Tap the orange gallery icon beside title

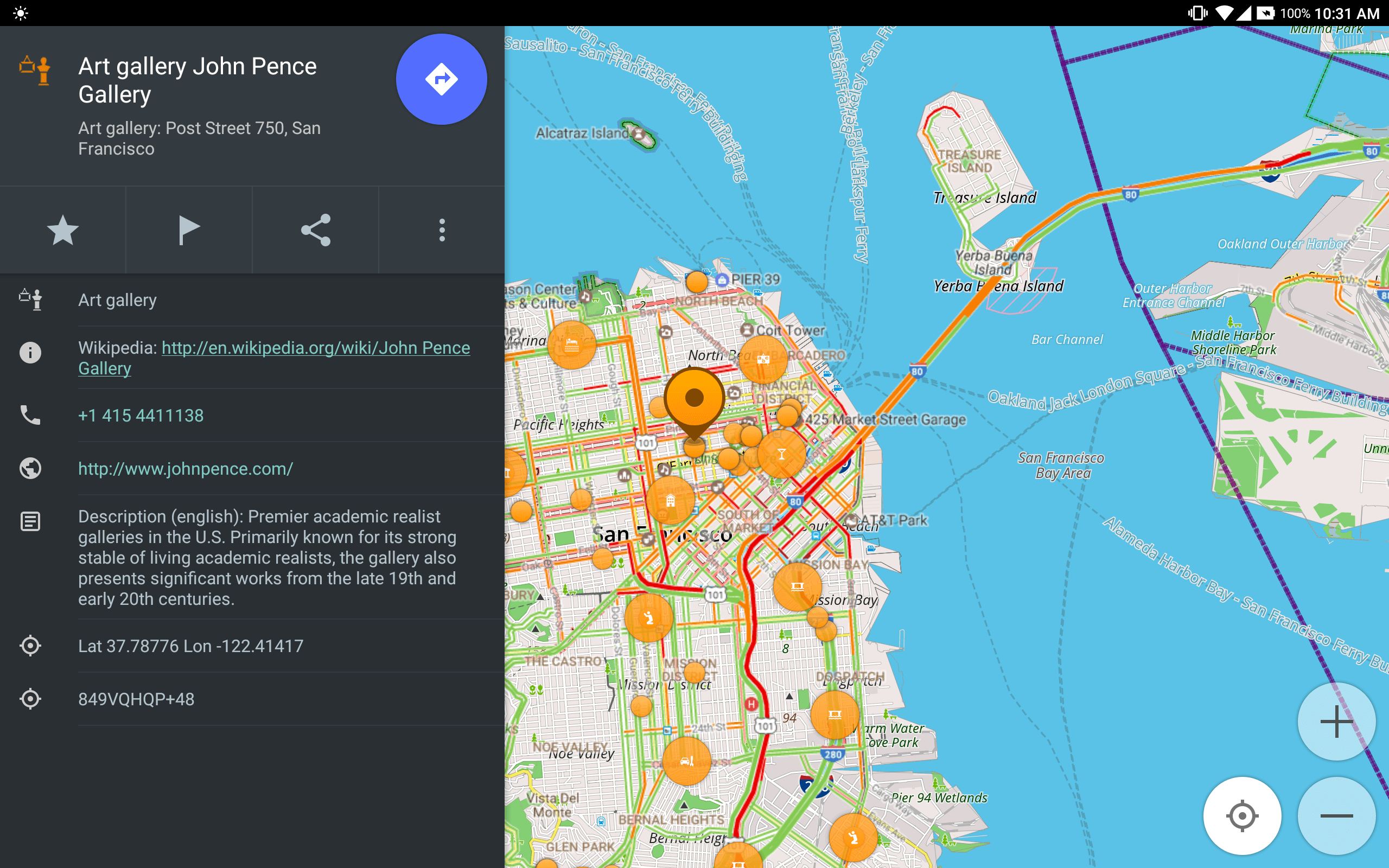coord(34,70)
